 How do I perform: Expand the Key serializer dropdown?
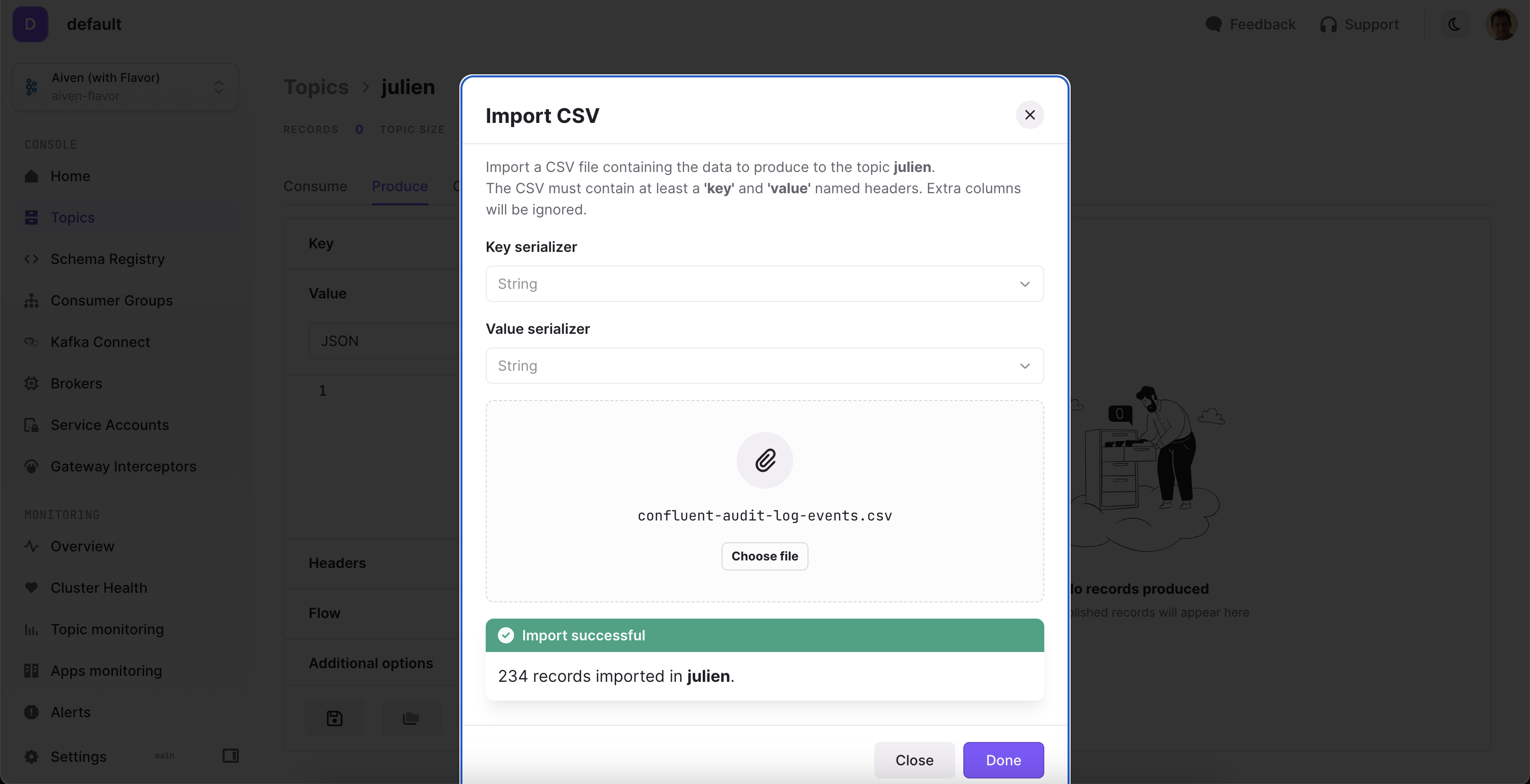click(x=764, y=284)
